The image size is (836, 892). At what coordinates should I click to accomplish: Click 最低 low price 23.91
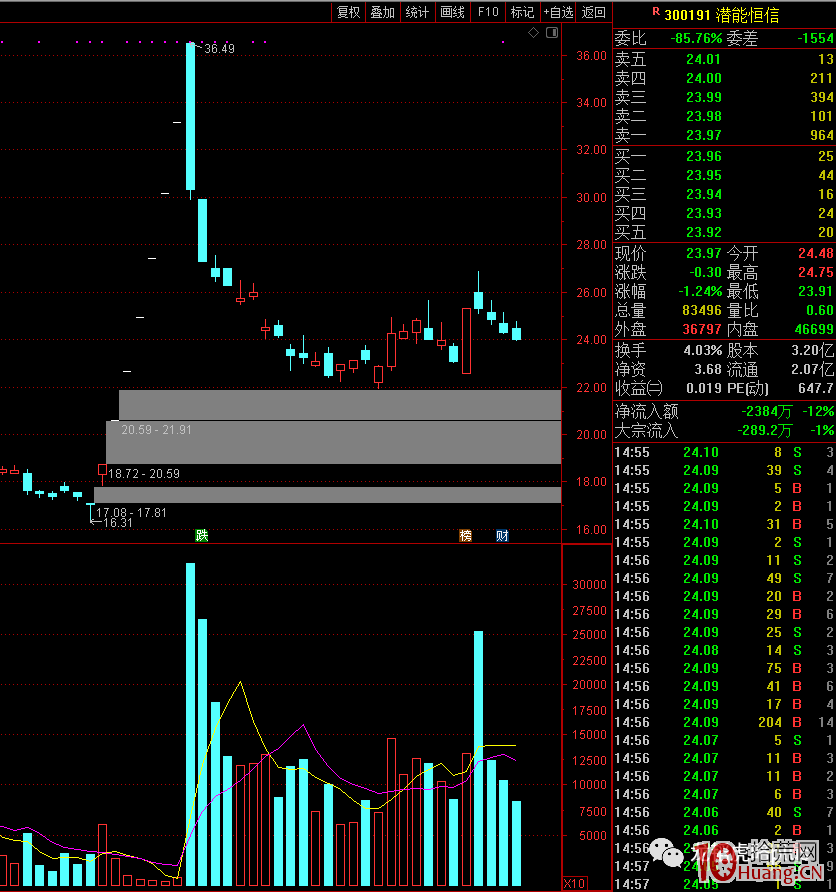click(x=816, y=291)
